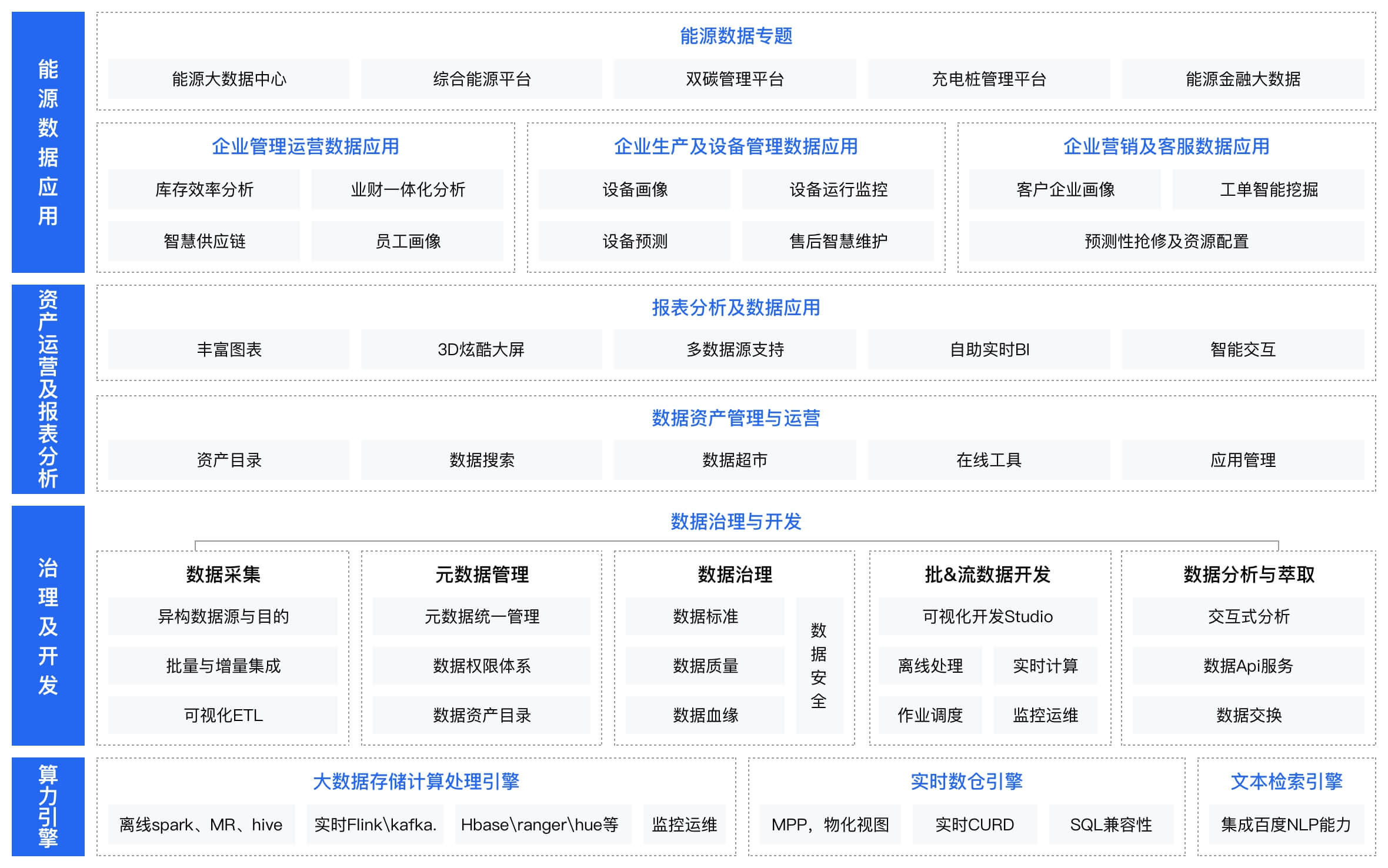Click the 数据Api服务 entry
This screenshot has height=868, width=1388.
pyautogui.click(x=1247, y=666)
